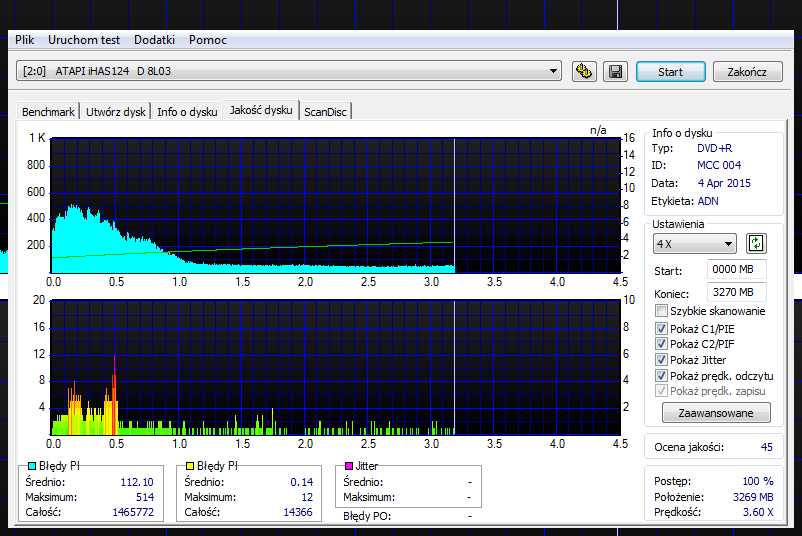Open the Uruchom test menu
802x536 pixels.
[x=84, y=40]
